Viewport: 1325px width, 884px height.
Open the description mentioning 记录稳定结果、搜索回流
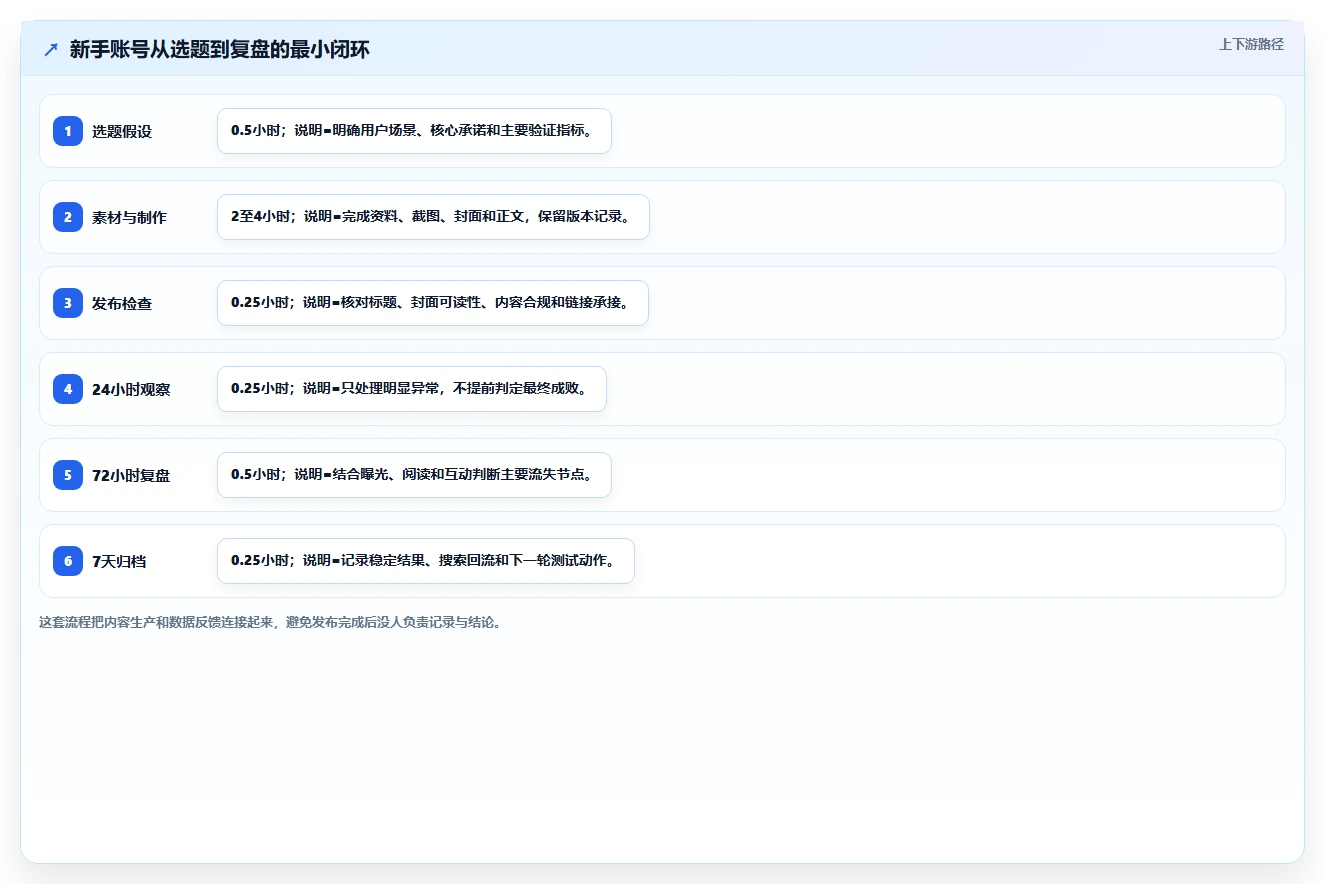point(426,561)
